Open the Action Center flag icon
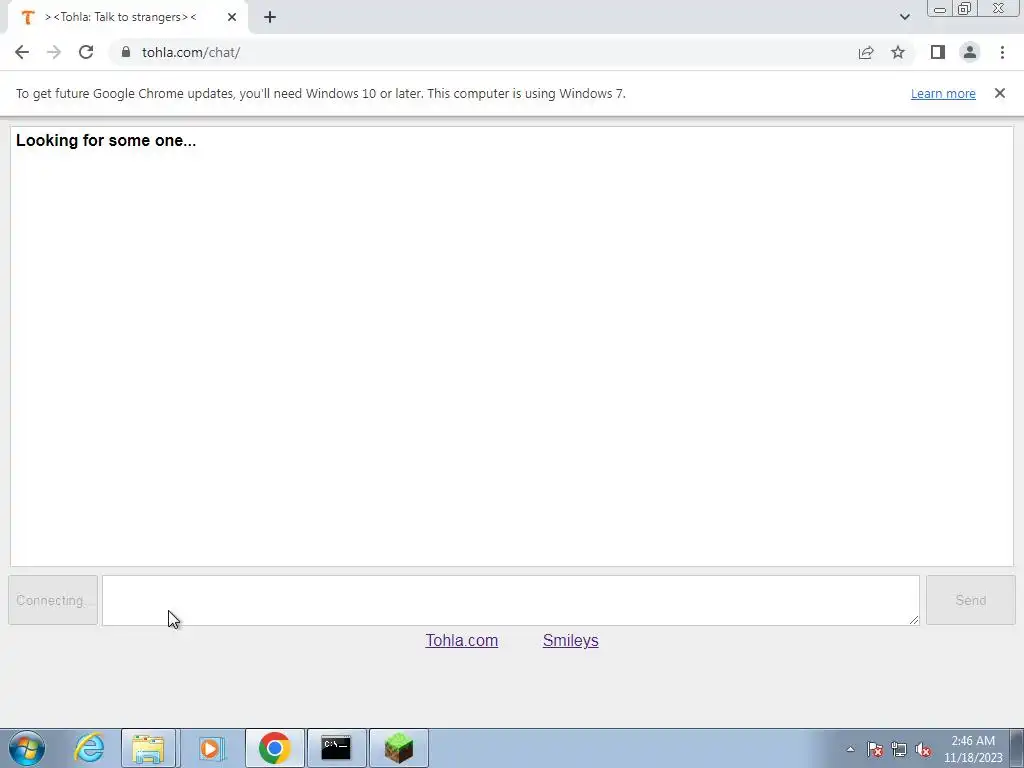 [x=875, y=749]
